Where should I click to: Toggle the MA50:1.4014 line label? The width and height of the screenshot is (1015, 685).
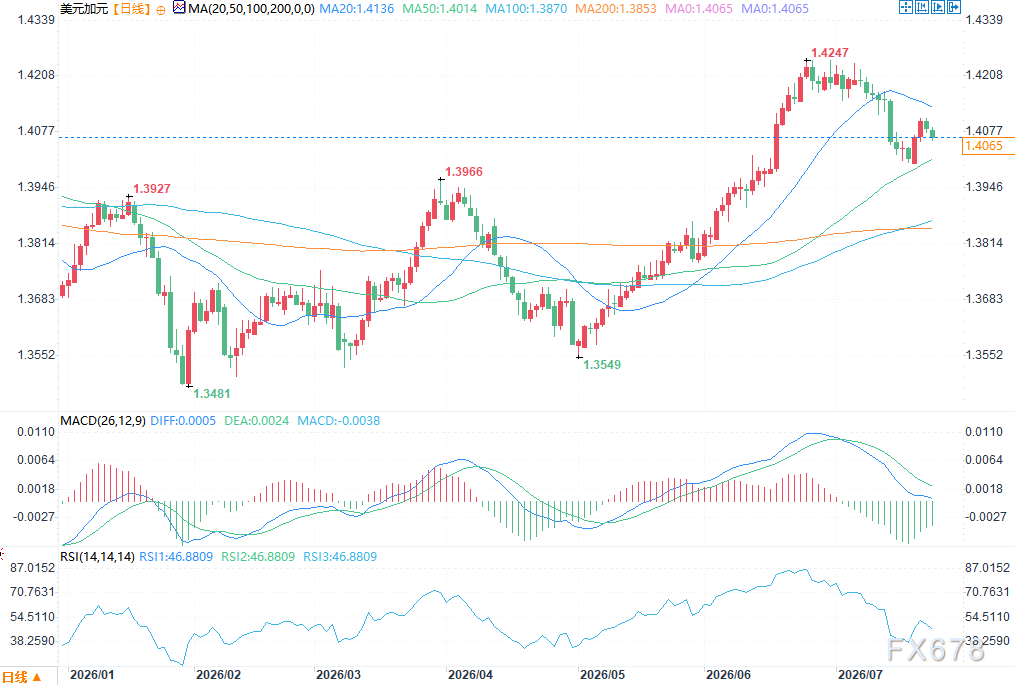(440, 9)
